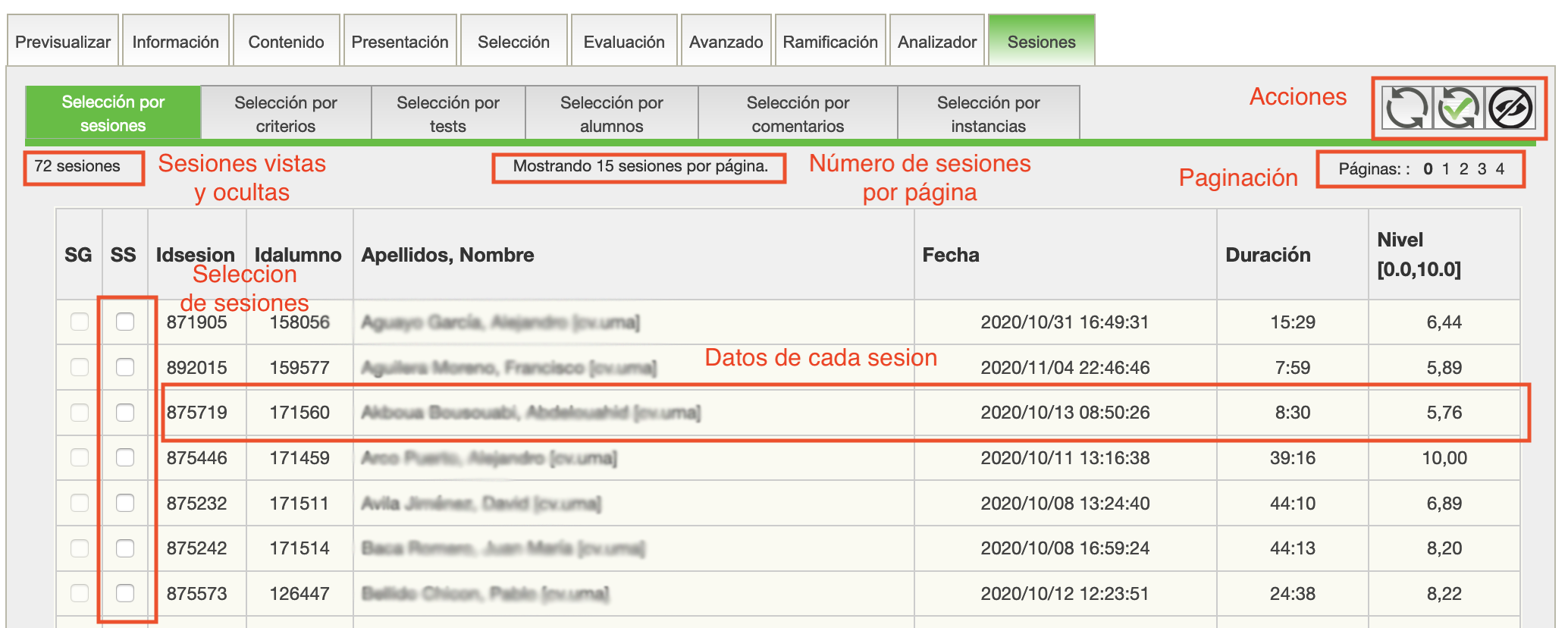
Task: Open the Ramificación tab
Action: pyautogui.click(x=829, y=42)
